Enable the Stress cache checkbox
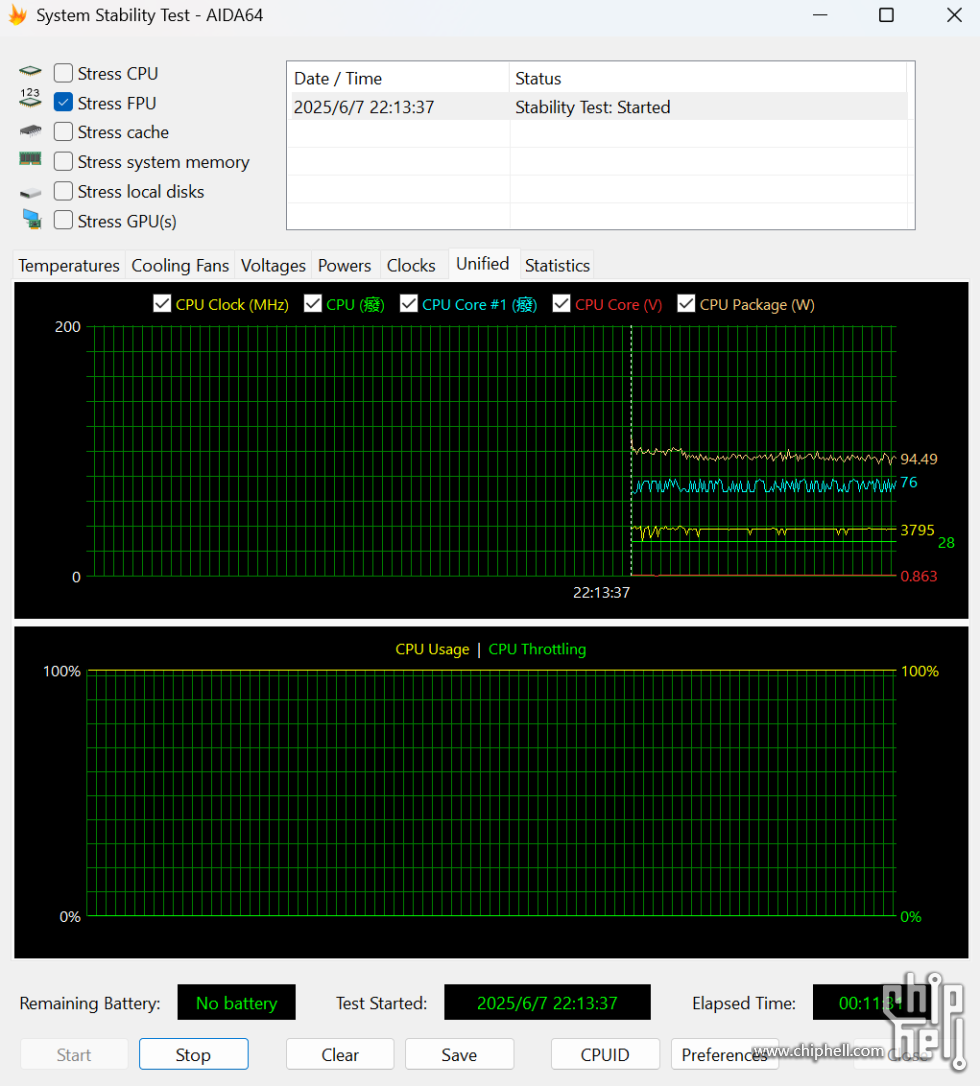 (63, 132)
